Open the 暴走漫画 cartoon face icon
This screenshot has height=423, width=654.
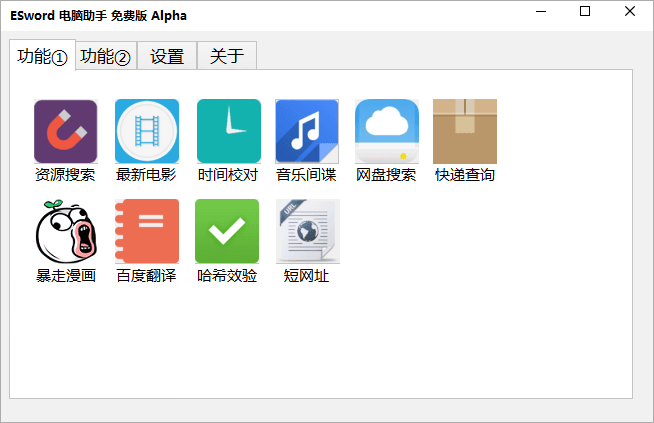pyautogui.click(x=66, y=232)
